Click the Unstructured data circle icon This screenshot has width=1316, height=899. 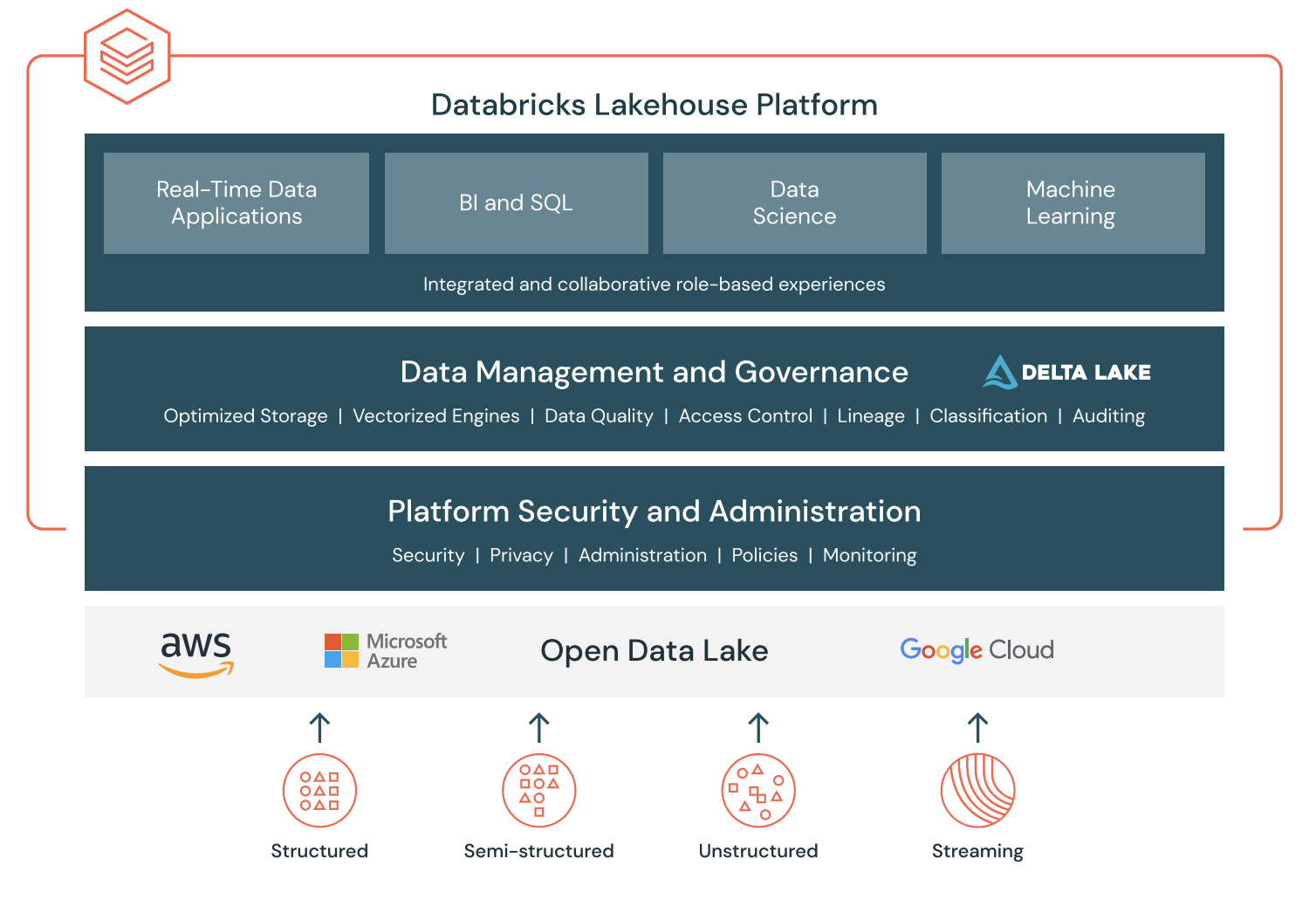click(x=757, y=790)
